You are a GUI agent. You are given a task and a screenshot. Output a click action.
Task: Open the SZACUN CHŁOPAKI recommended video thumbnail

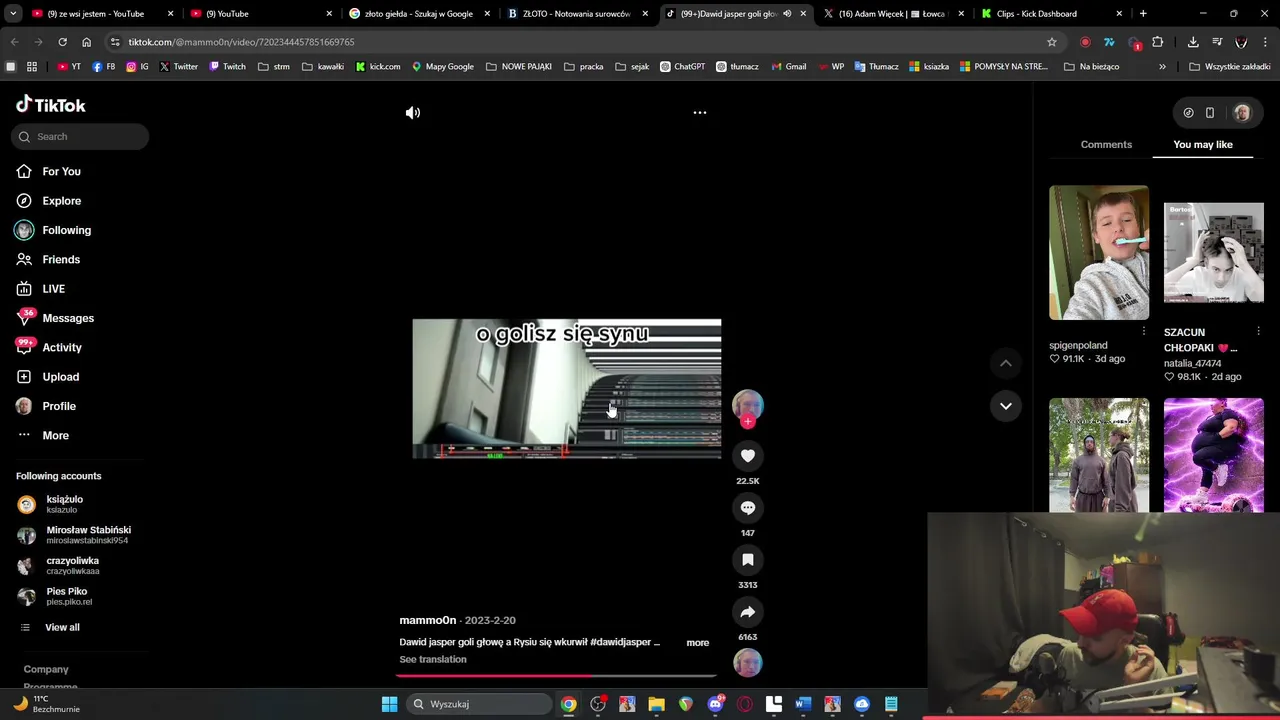point(1214,253)
